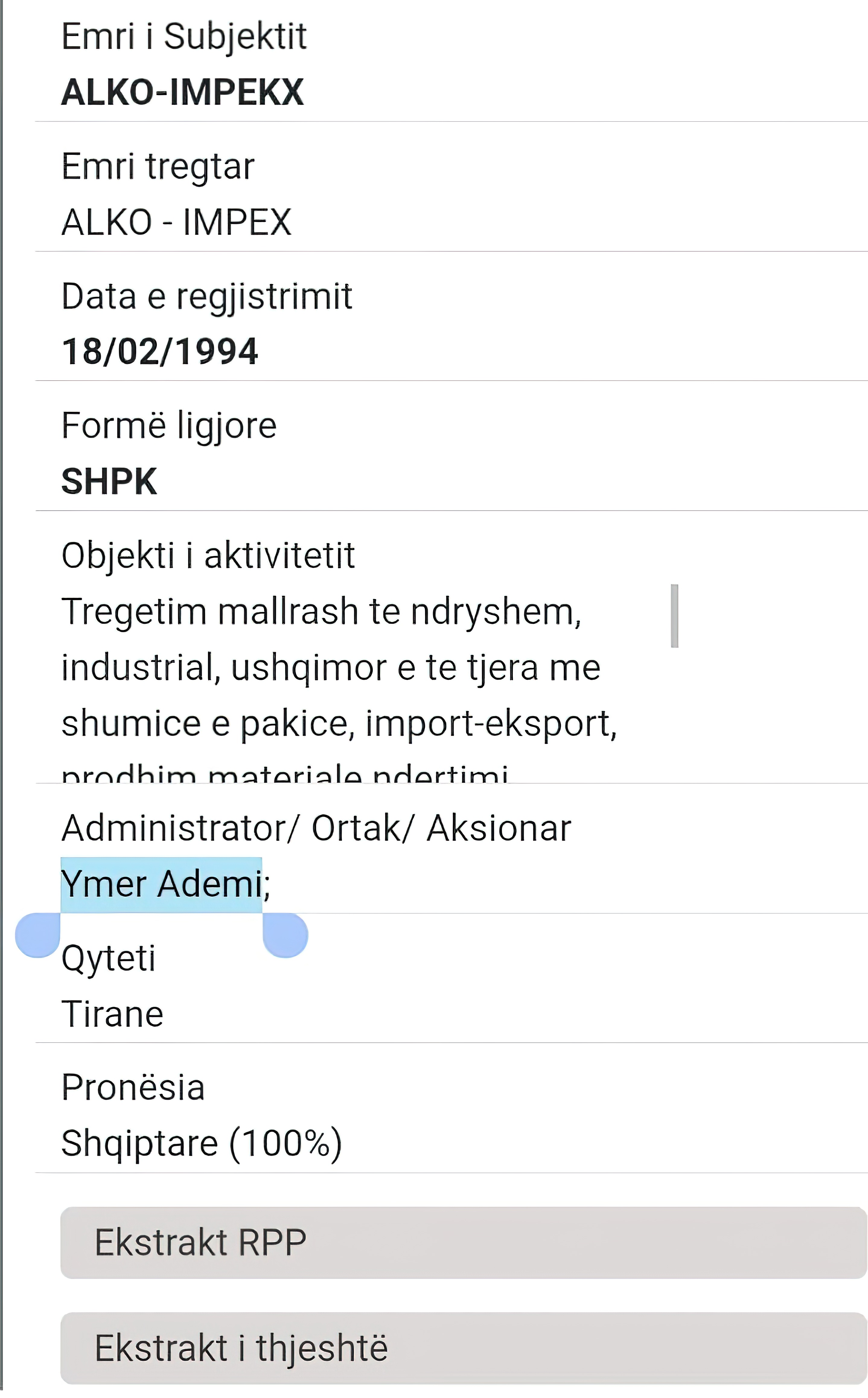
Task: Click the city value Tirane
Action: tap(113, 1014)
